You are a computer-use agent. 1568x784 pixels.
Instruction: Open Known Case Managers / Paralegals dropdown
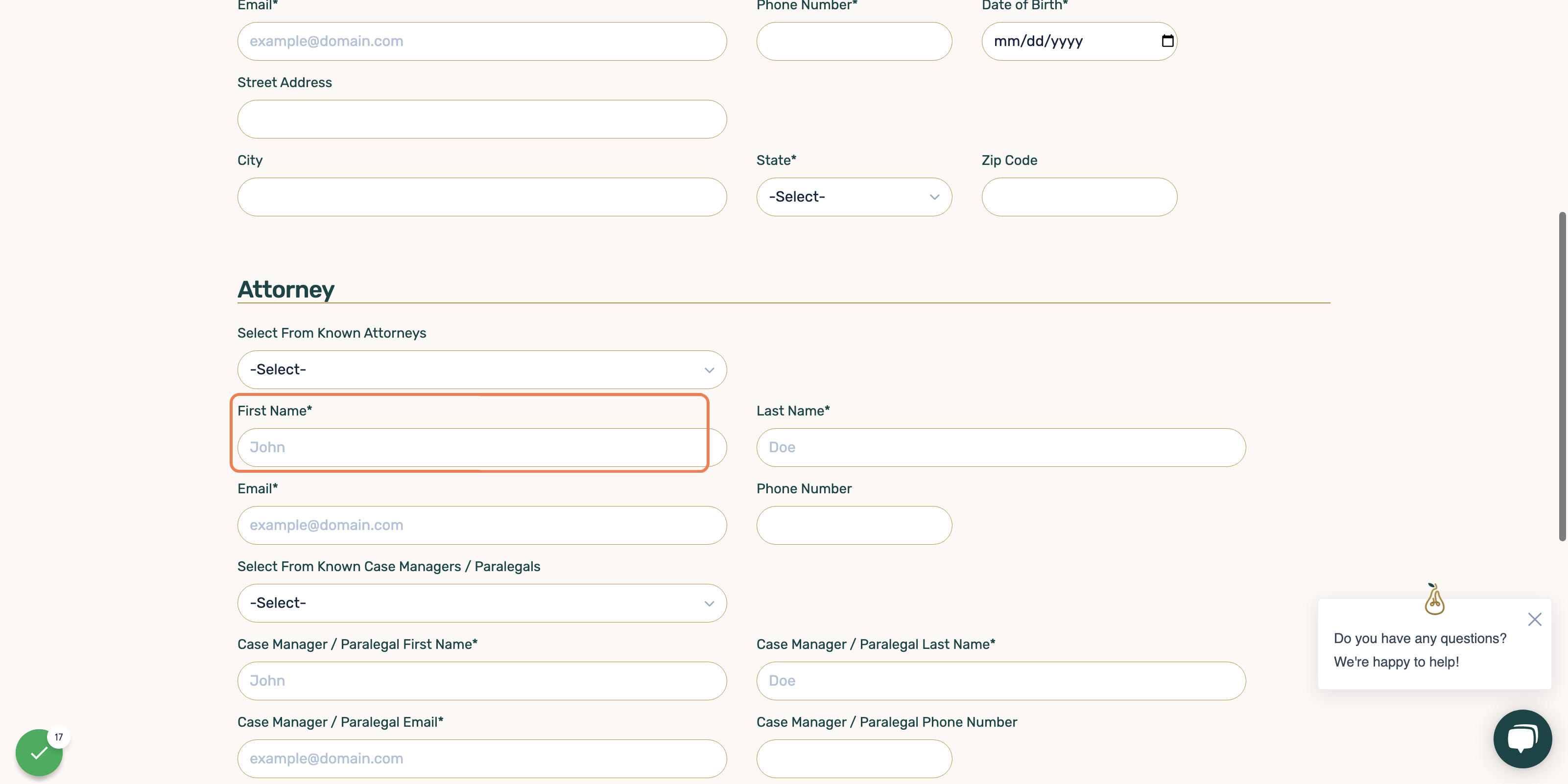click(x=482, y=603)
